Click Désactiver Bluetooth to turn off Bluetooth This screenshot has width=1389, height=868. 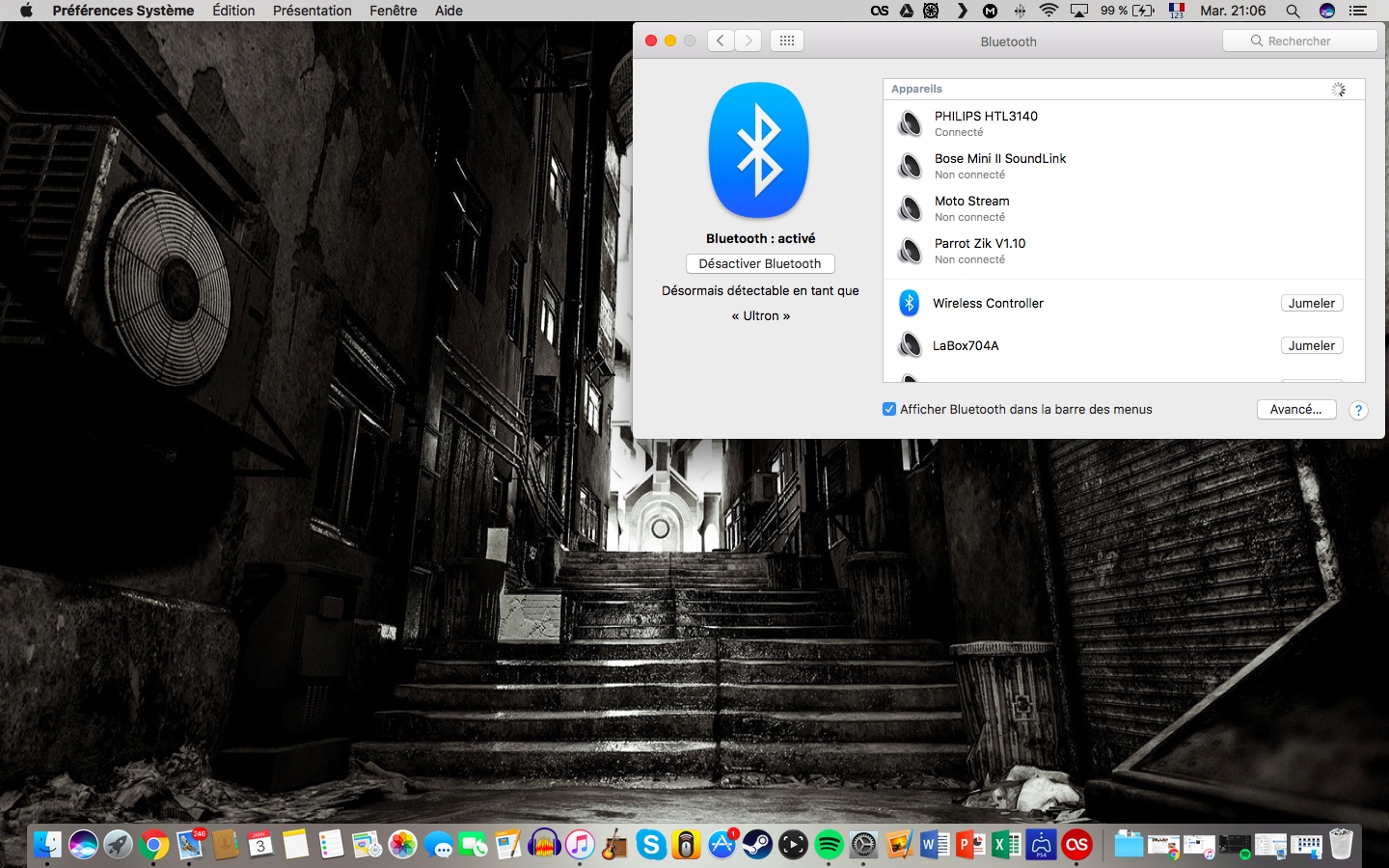pyautogui.click(x=760, y=263)
